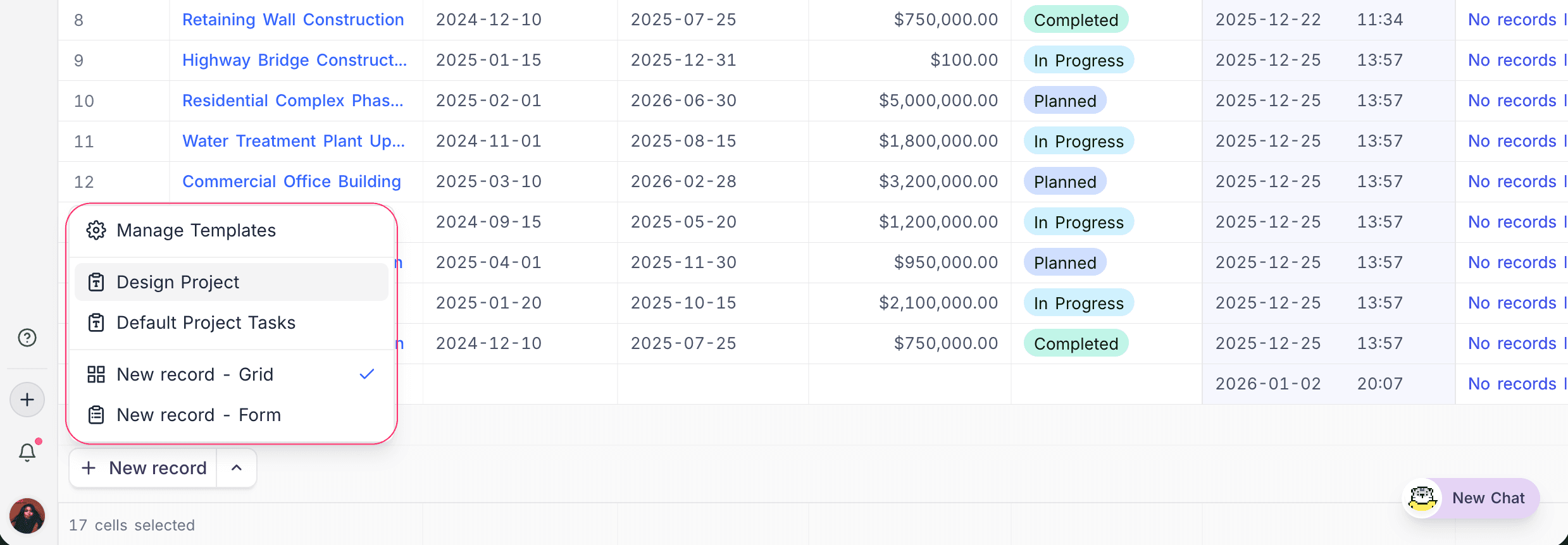
Task: Collapse the New record options chevron
Action: pos(237,468)
